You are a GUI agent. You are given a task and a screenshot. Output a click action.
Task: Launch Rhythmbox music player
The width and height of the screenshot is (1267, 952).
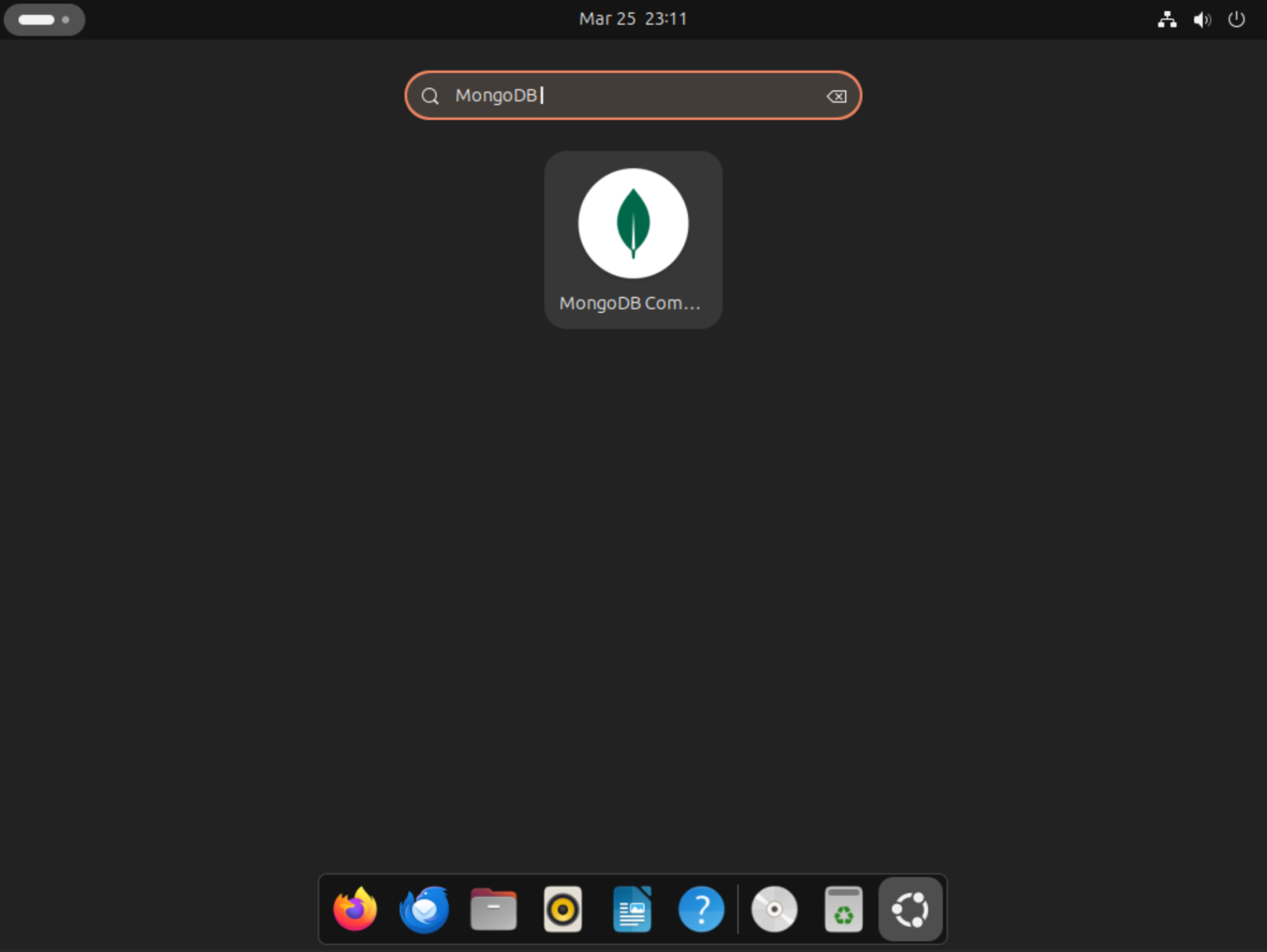tap(563, 908)
